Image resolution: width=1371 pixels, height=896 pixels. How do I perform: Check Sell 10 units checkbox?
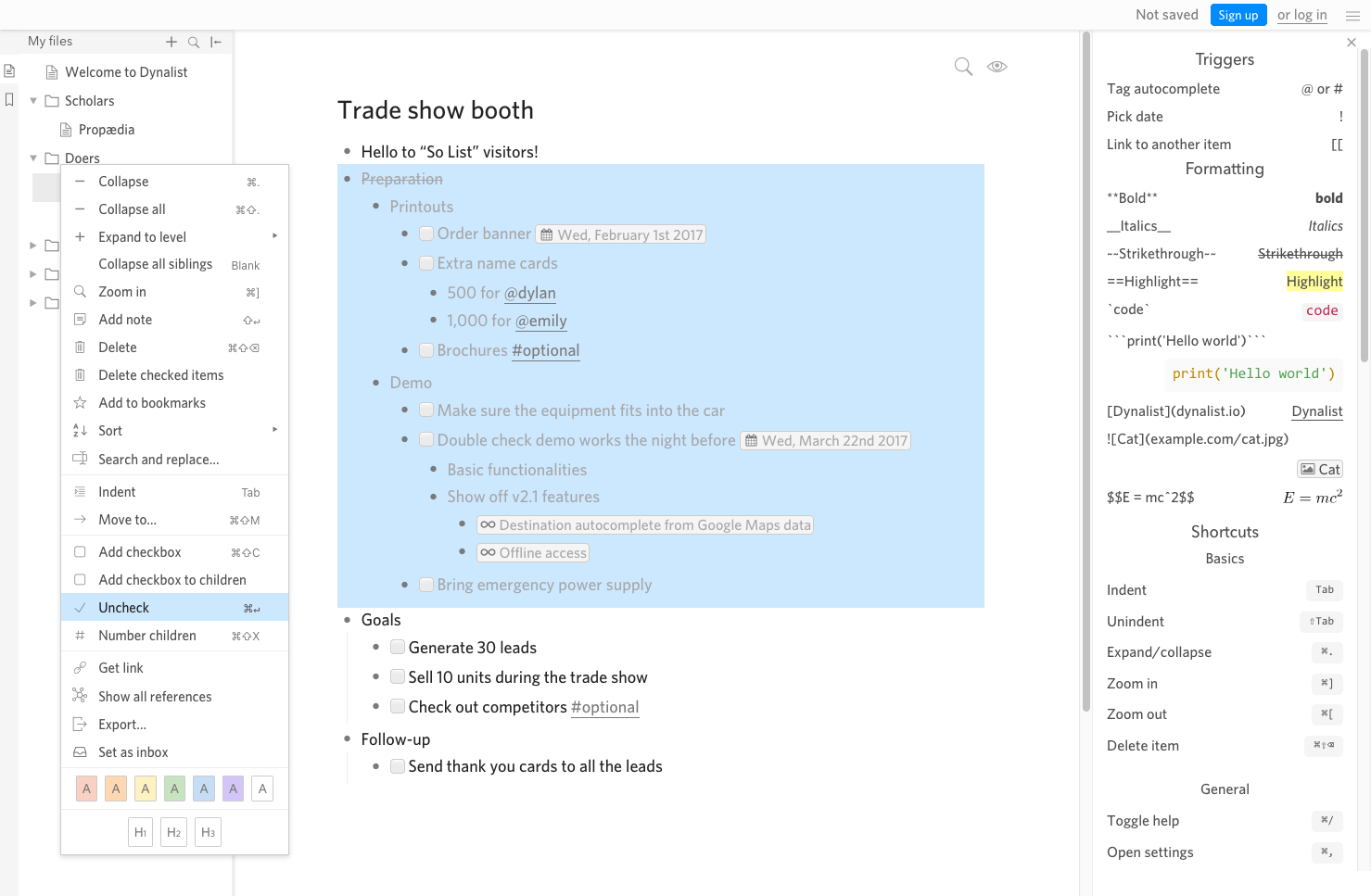coord(398,677)
